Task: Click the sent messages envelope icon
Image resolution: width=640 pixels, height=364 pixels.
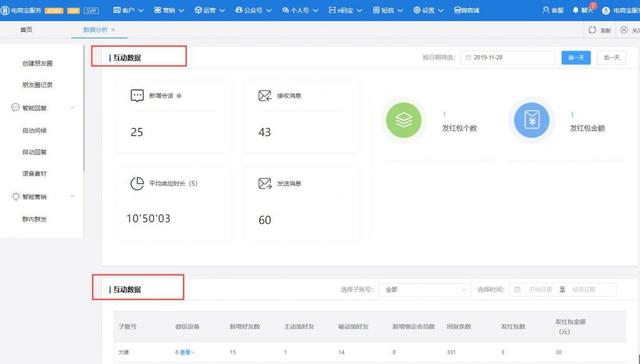Action: point(265,184)
